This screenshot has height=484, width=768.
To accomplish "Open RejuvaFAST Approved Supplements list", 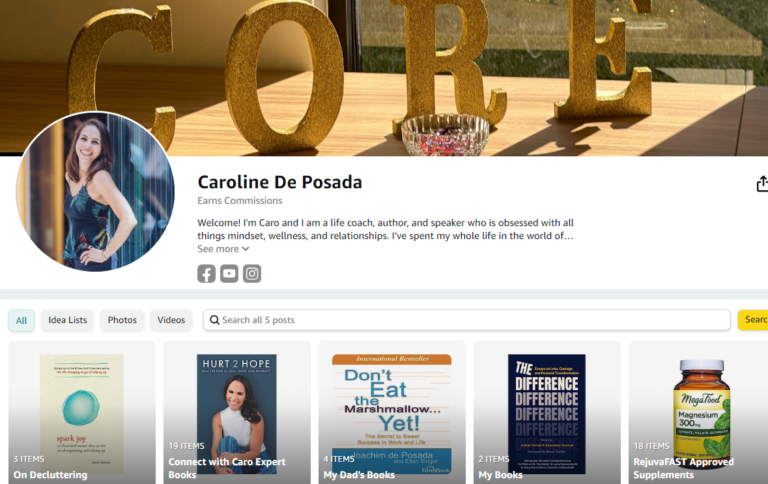I will click(698, 412).
